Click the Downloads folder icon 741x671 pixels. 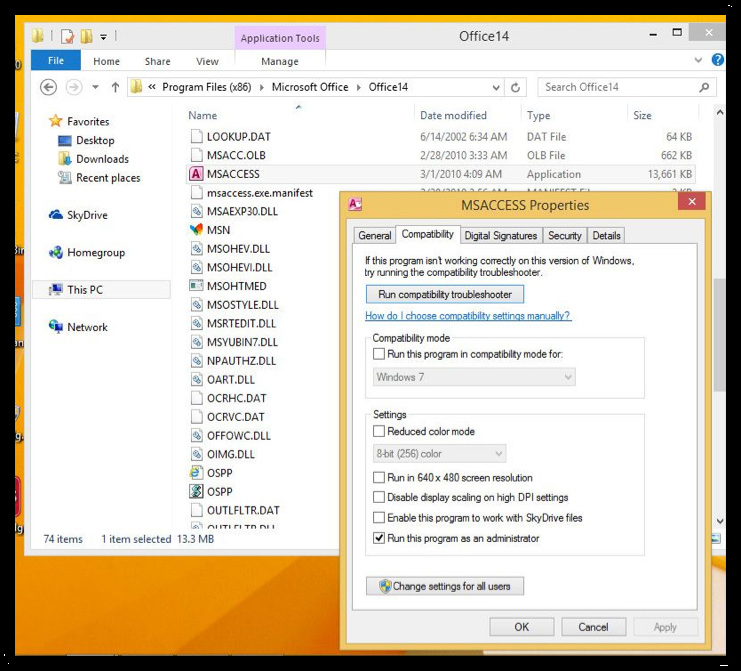click(x=64, y=159)
